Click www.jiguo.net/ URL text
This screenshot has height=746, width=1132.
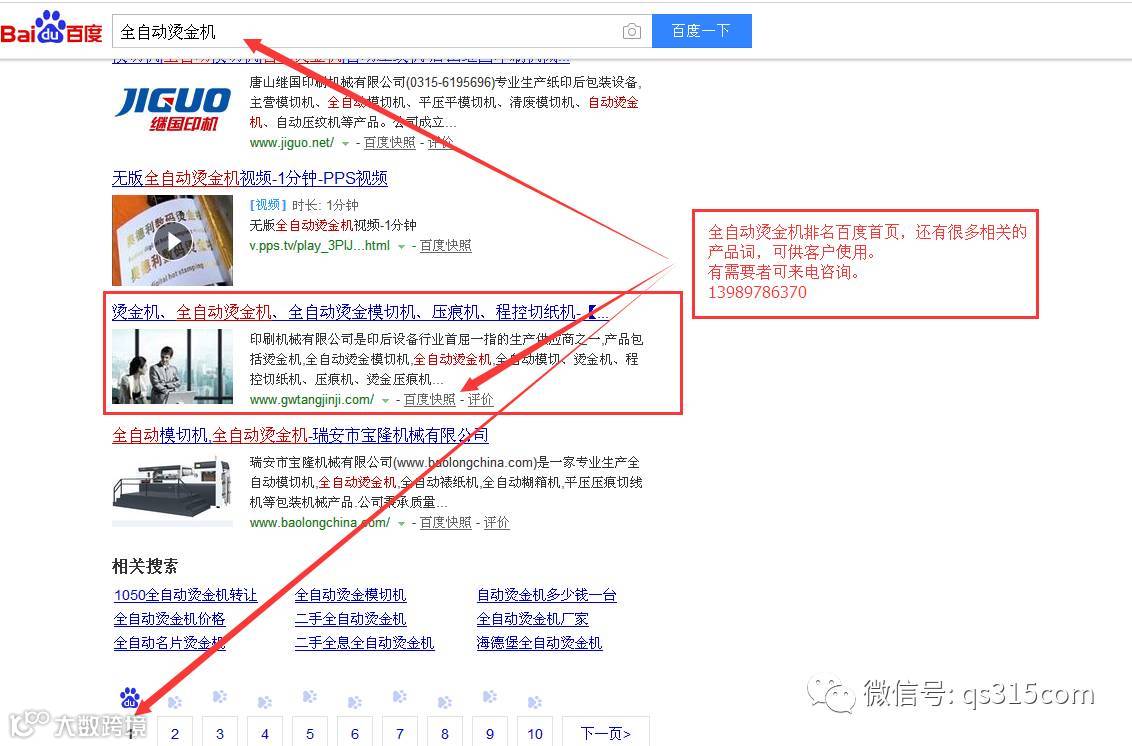pyautogui.click(x=292, y=143)
